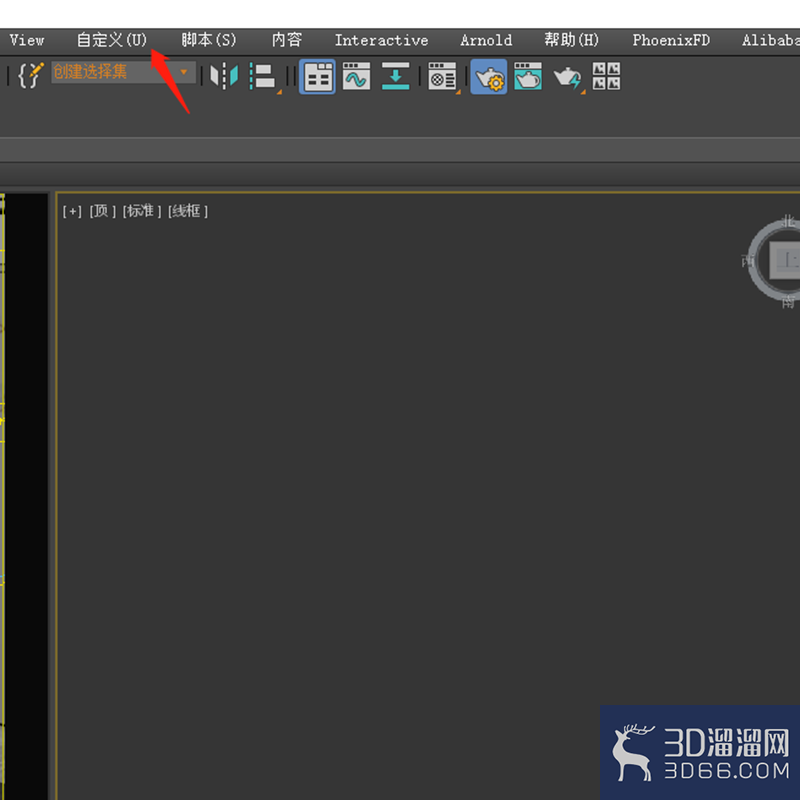The width and height of the screenshot is (800, 800).
Task: Expand the 创建选择集 dropdown arrow
Action: pos(184,72)
